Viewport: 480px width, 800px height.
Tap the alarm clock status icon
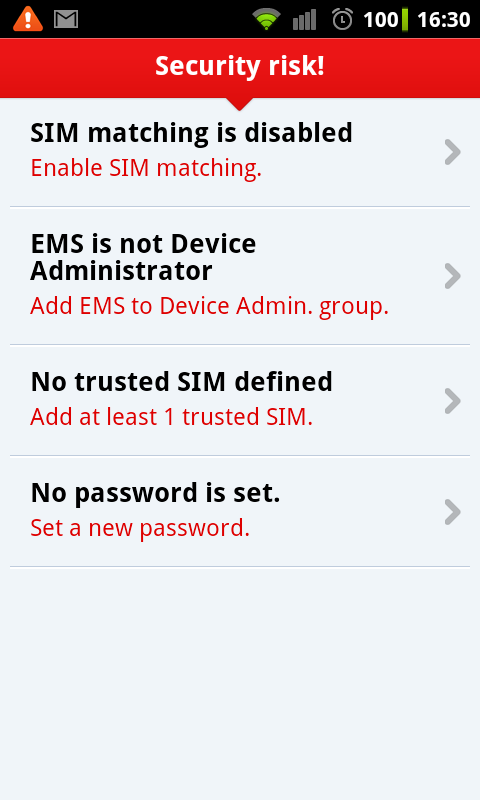[342, 19]
